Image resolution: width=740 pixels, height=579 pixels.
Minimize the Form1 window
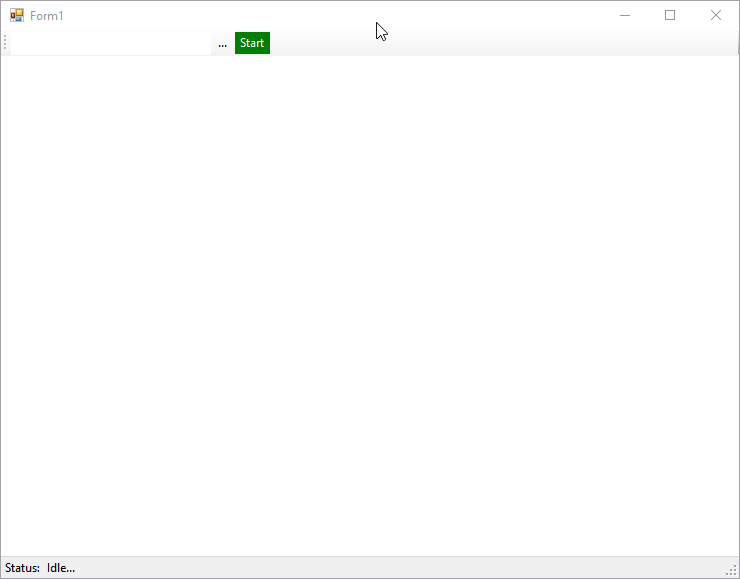625,15
